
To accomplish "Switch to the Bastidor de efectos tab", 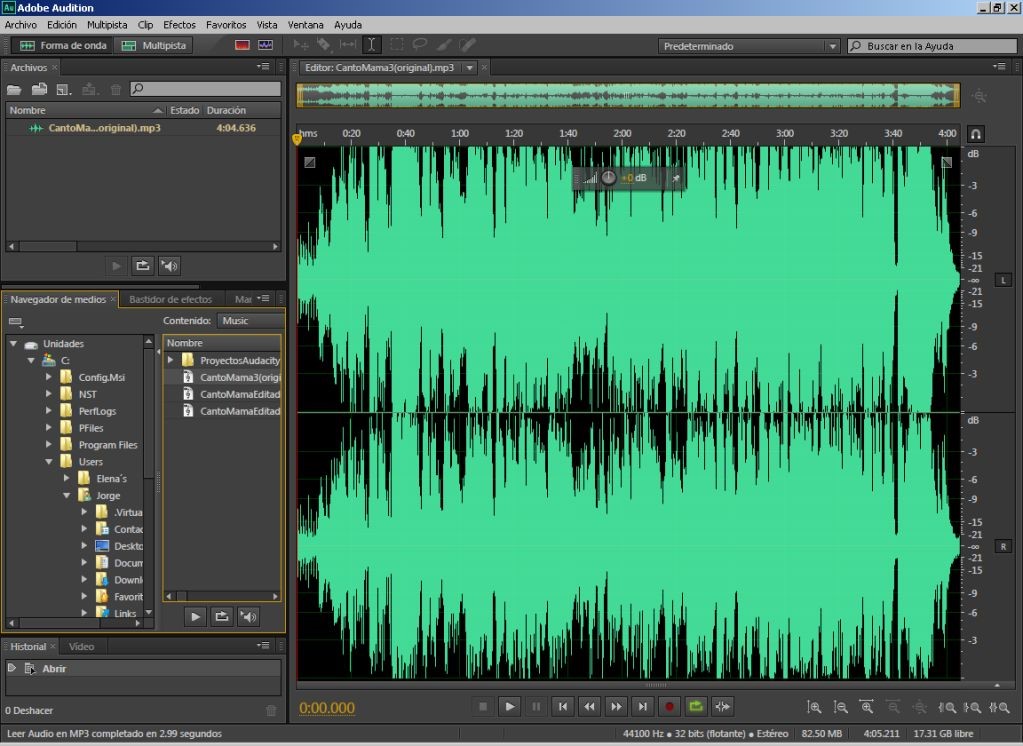I will pos(170,299).
